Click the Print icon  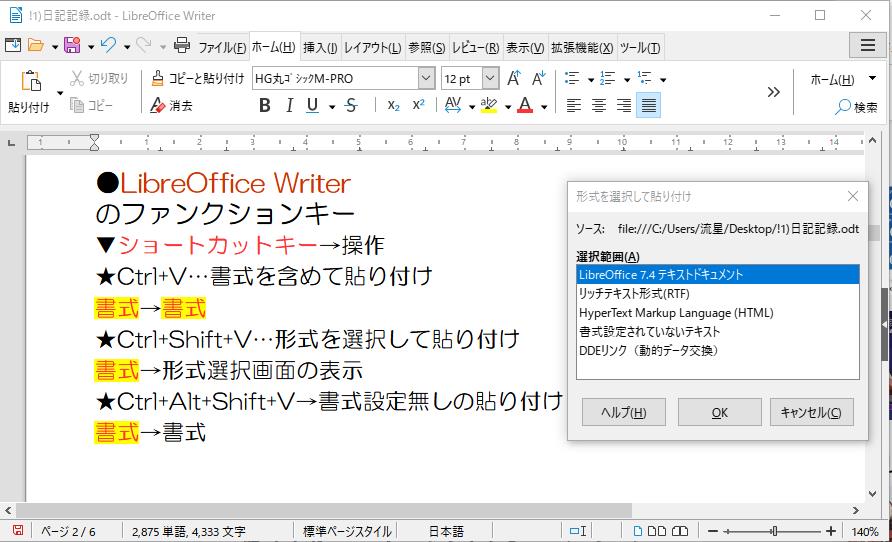click(x=181, y=45)
